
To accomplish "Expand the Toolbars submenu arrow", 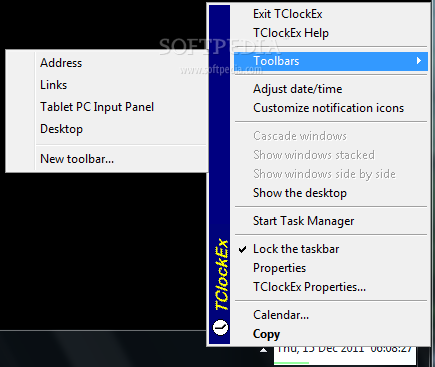I will [x=419, y=61].
